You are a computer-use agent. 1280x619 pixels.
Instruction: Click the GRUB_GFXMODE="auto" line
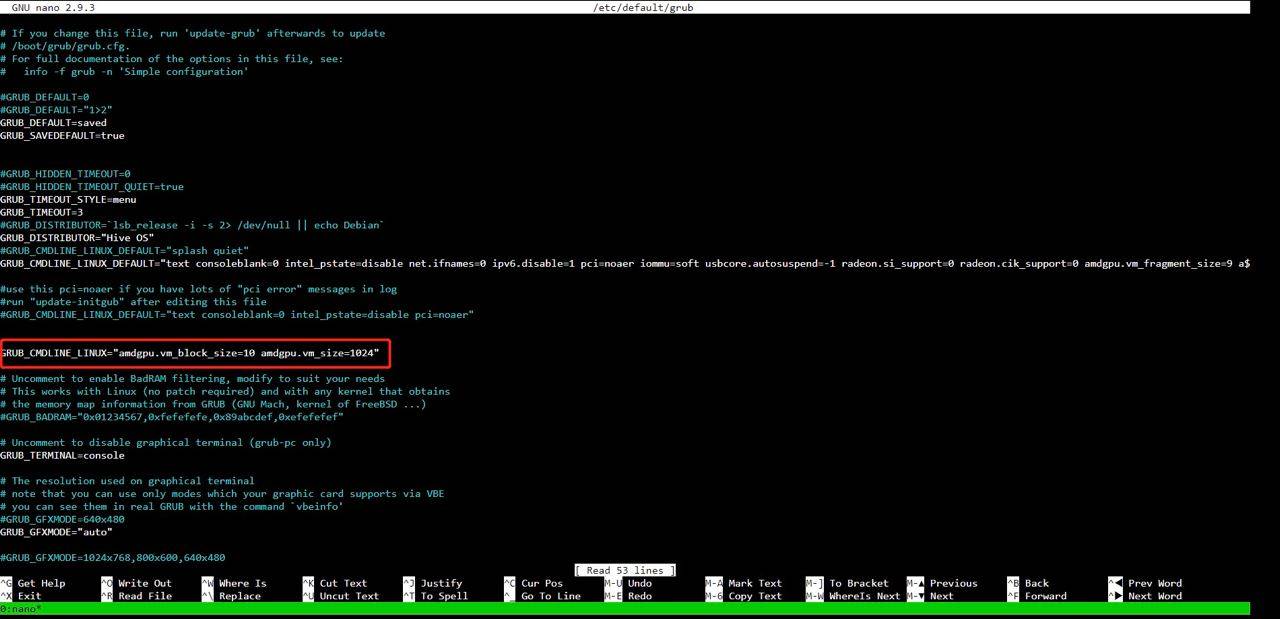tap(56, 532)
